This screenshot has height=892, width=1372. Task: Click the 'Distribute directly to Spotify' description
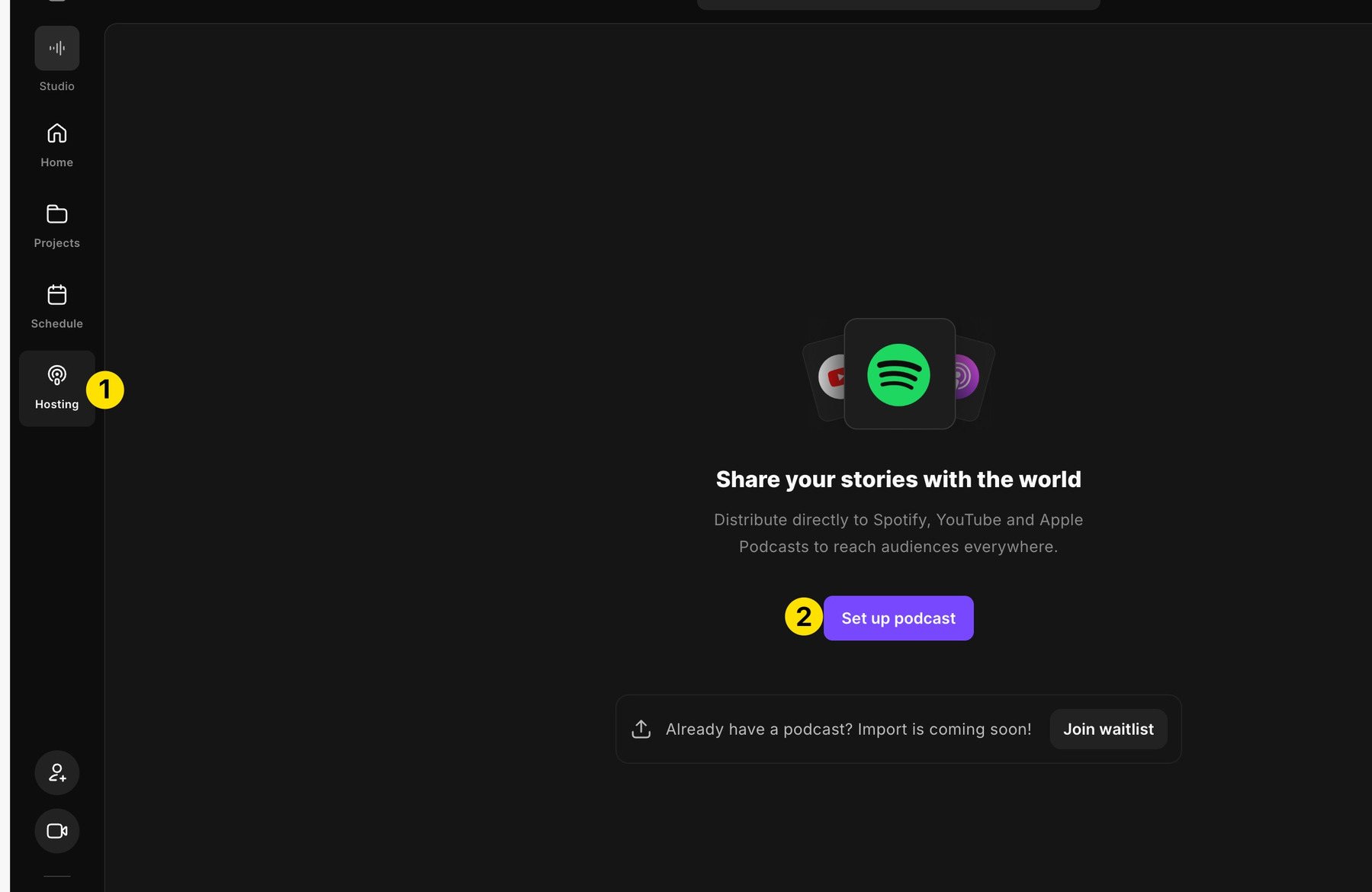click(898, 533)
